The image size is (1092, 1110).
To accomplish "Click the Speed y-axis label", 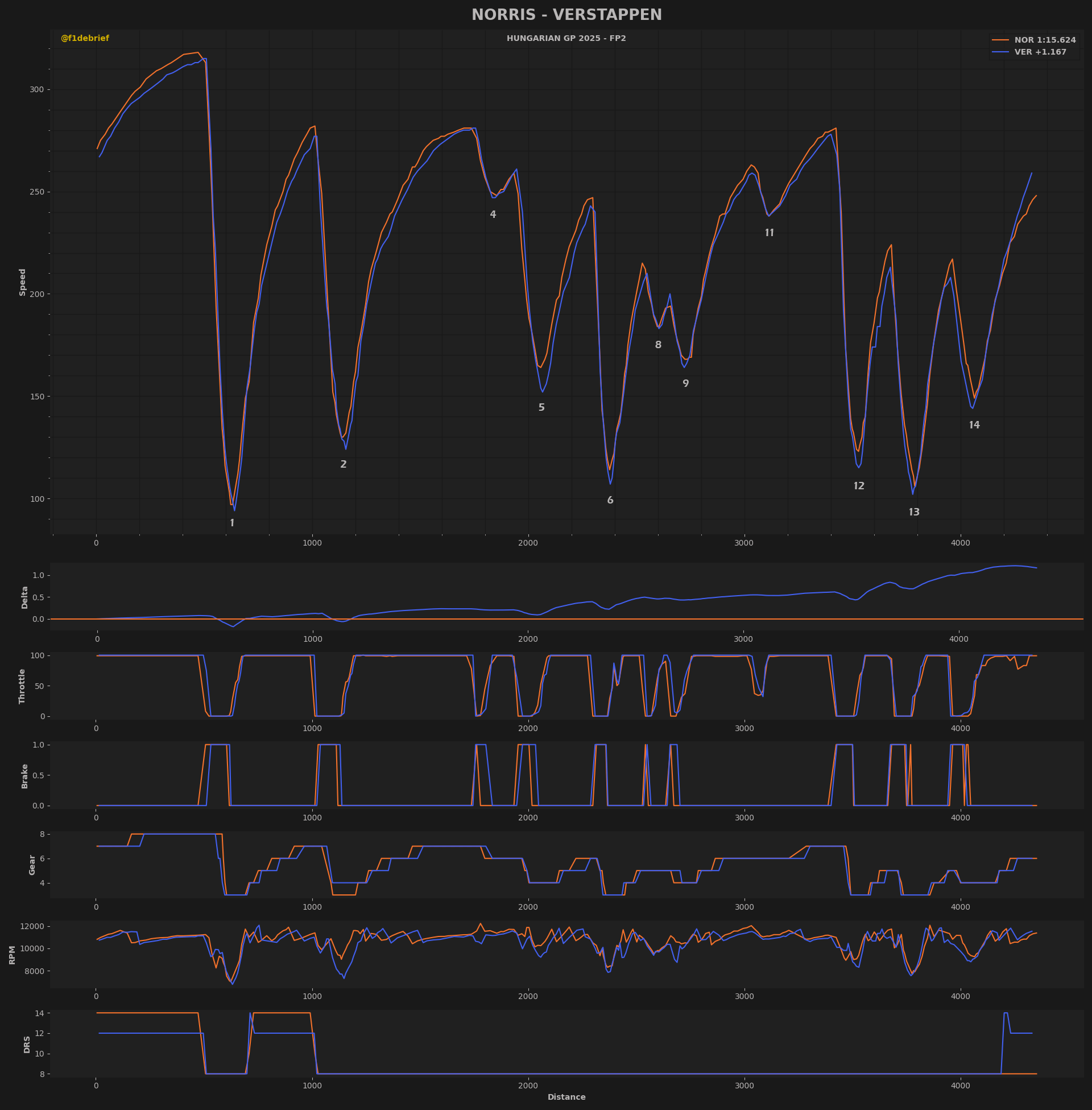I will (x=23, y=282).
